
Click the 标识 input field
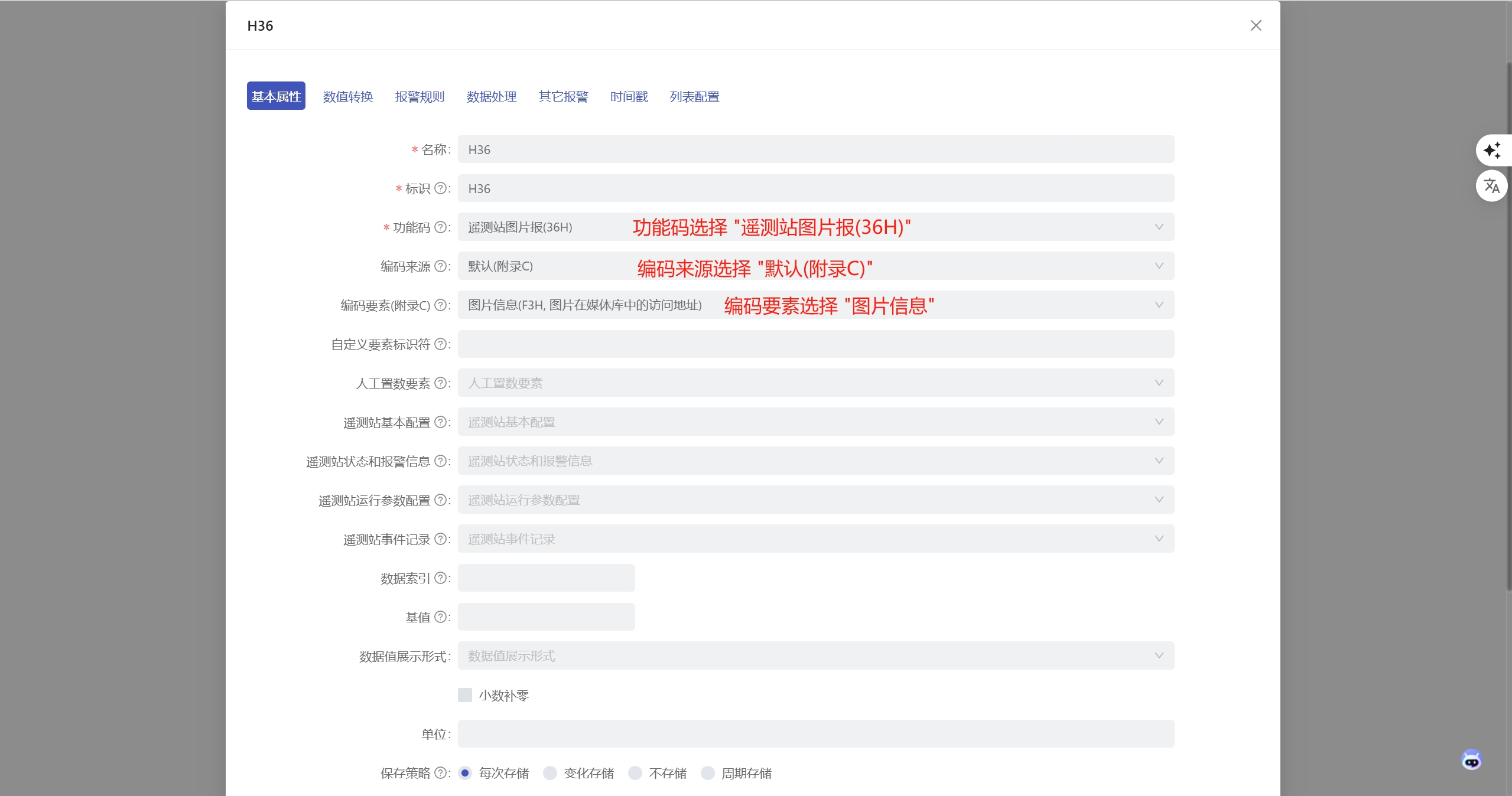pyautogui.click(x=816, y=188)
